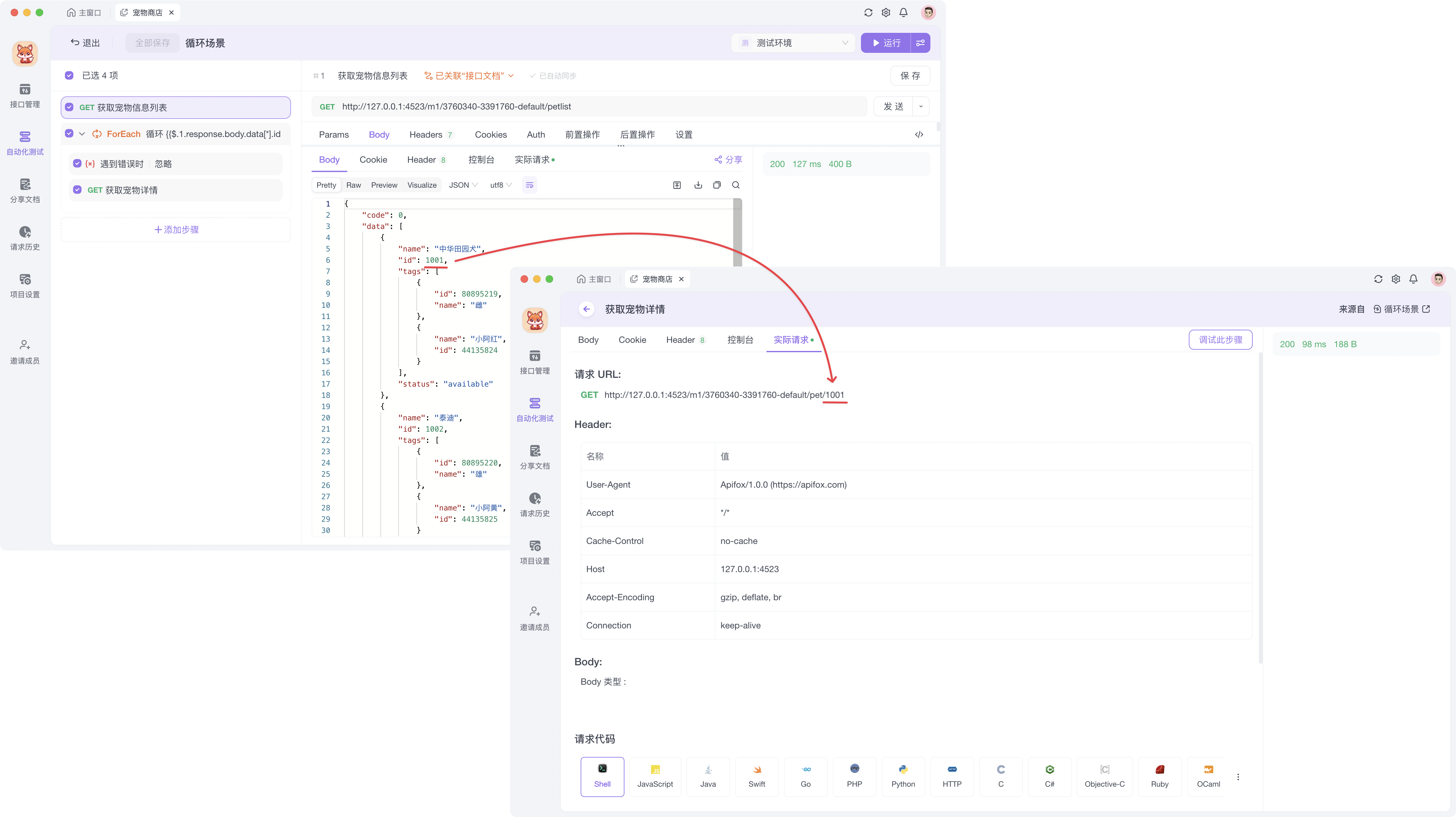The image size is (1456, 817).
Task: Open 接口管理 panel in left sidebar
Action: [25, 96]
